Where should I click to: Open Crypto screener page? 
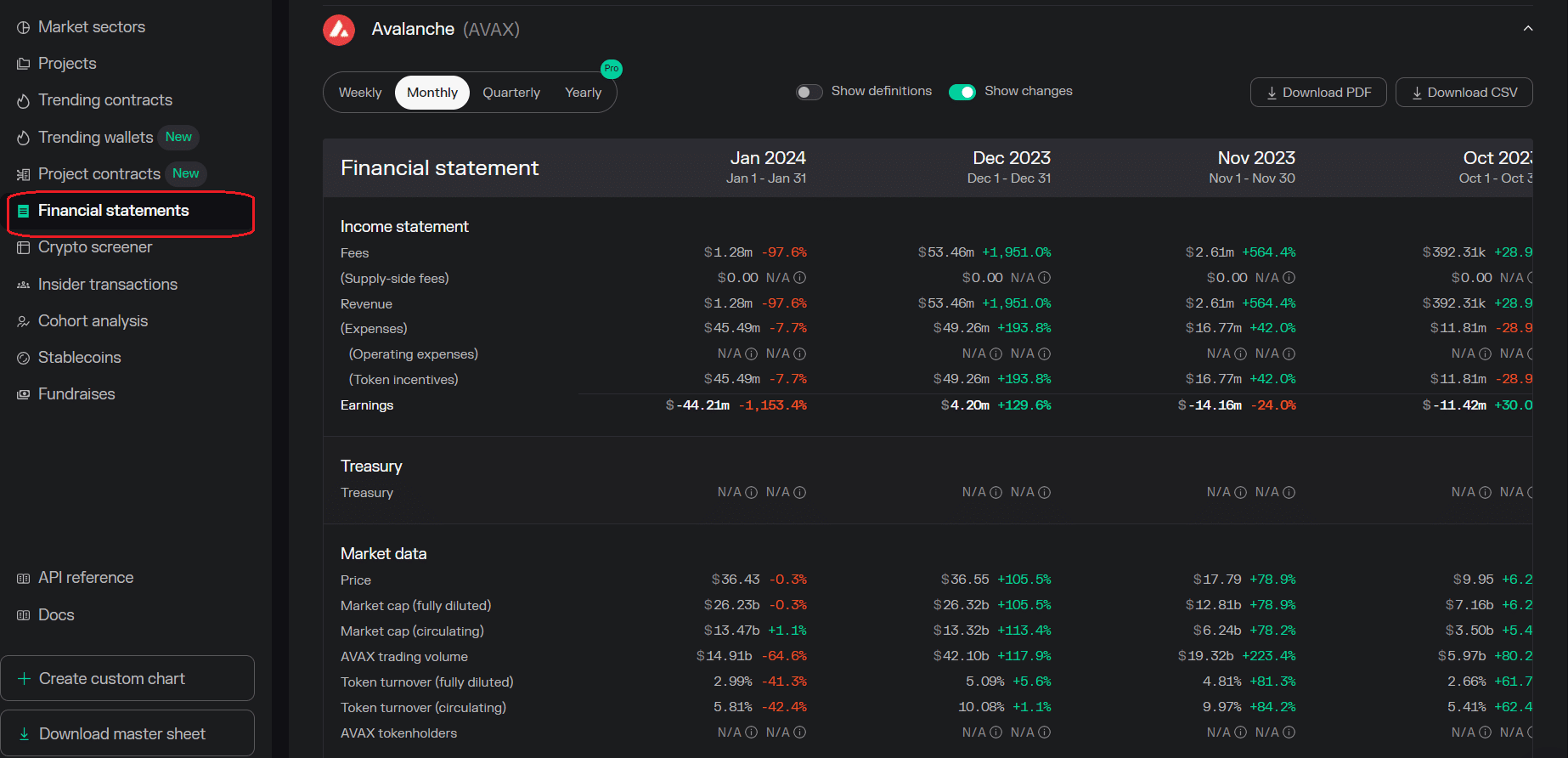95,247
